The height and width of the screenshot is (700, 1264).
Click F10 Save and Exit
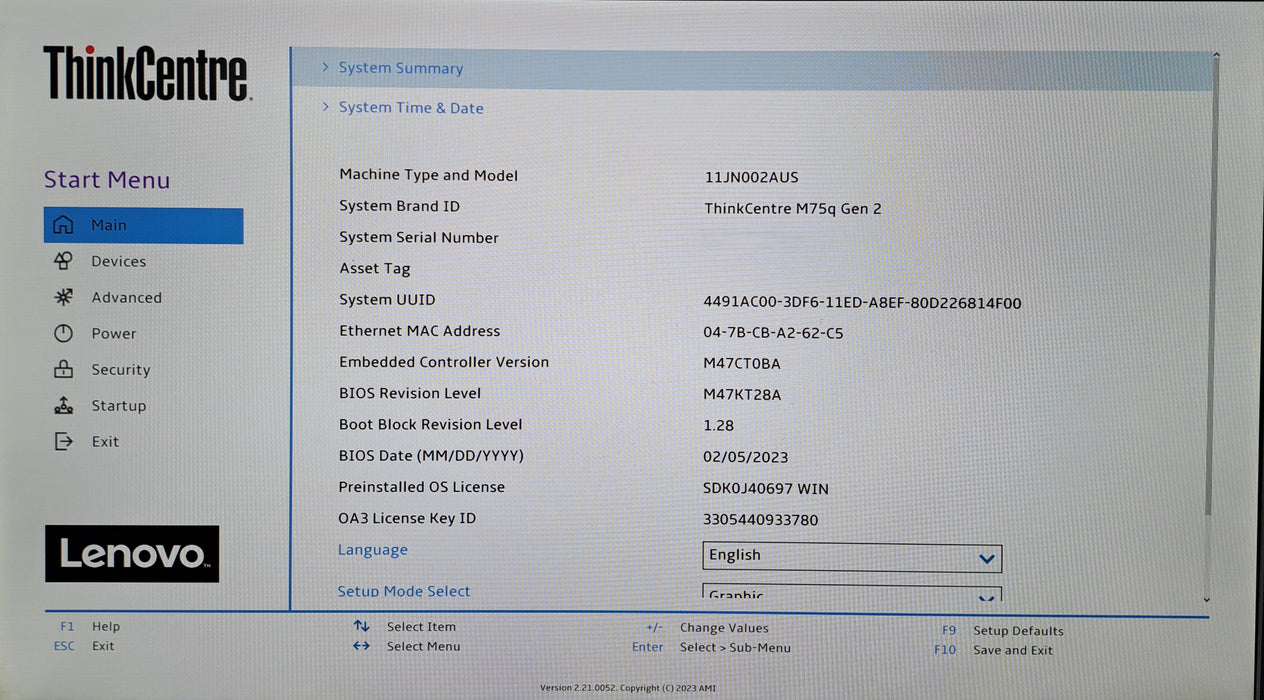coord(993,650)
